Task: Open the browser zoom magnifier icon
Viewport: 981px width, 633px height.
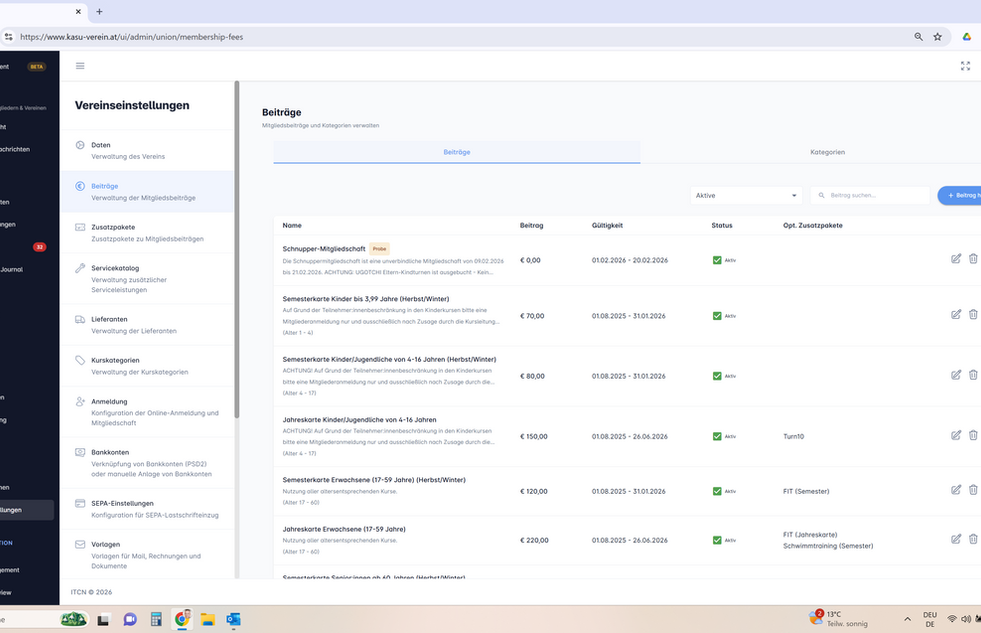Action: point(918,37)
